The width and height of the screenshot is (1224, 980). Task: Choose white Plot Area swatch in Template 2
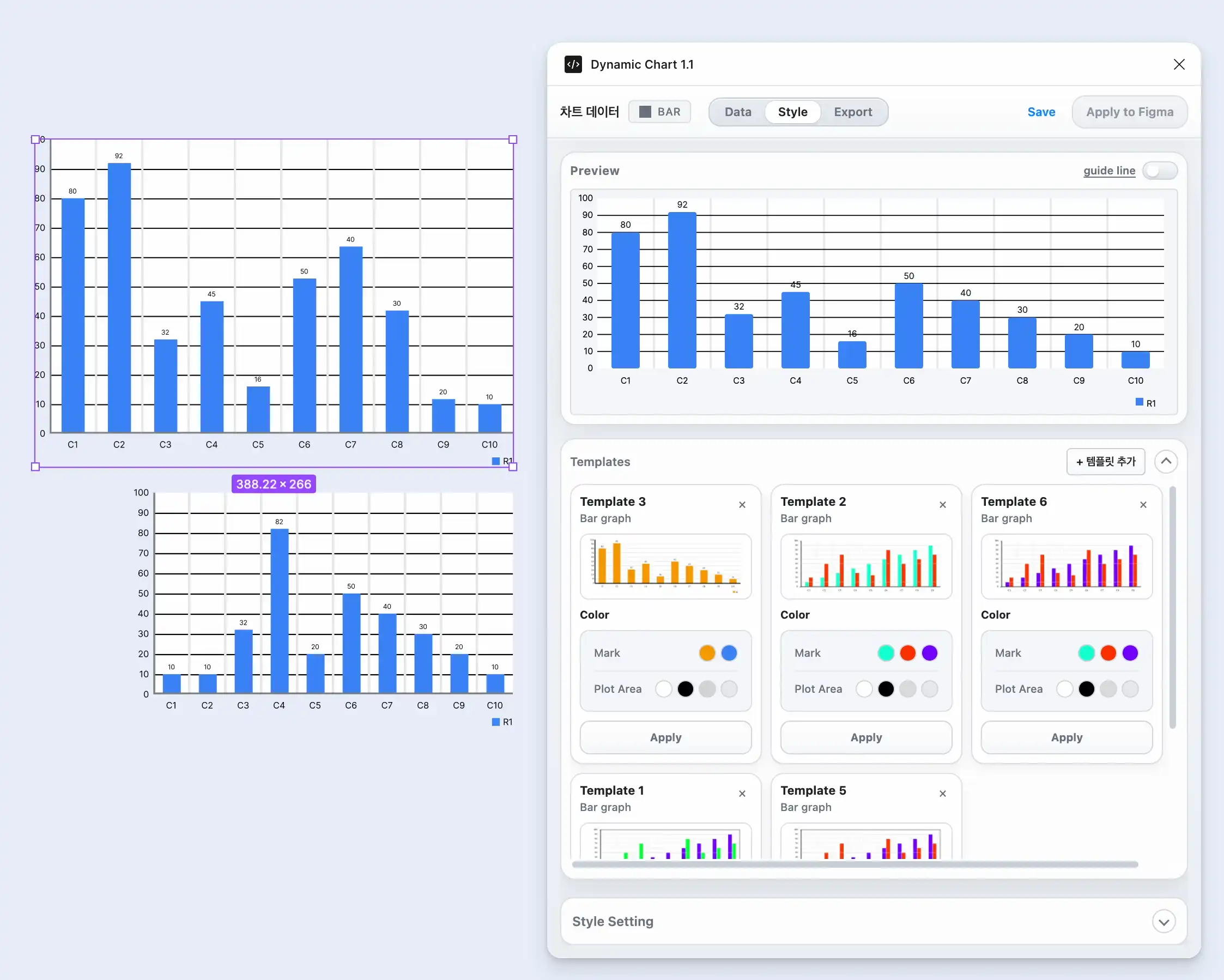[x=863, y=689]
